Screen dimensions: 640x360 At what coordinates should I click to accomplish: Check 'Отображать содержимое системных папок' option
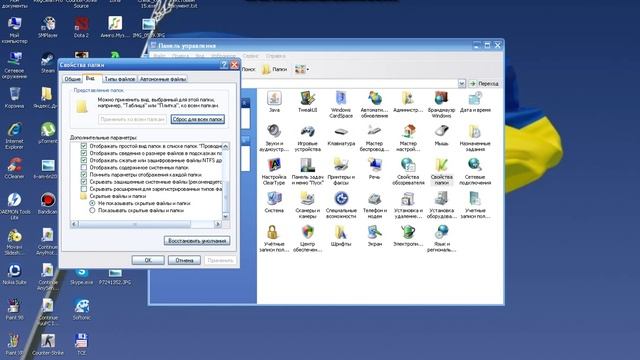(84, 167)
